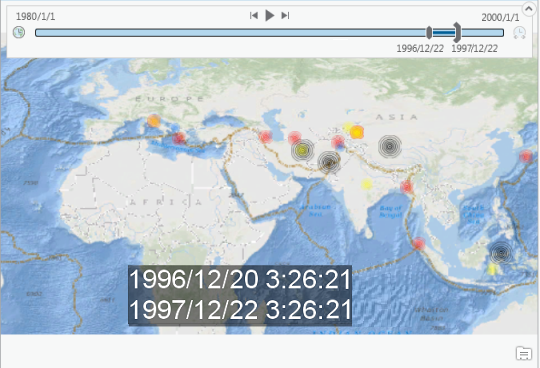Screen dimensions: 540x368
Task: Click the black ringed marker near Indonesia
Action: pyautogui.click(x=501, y=253)
